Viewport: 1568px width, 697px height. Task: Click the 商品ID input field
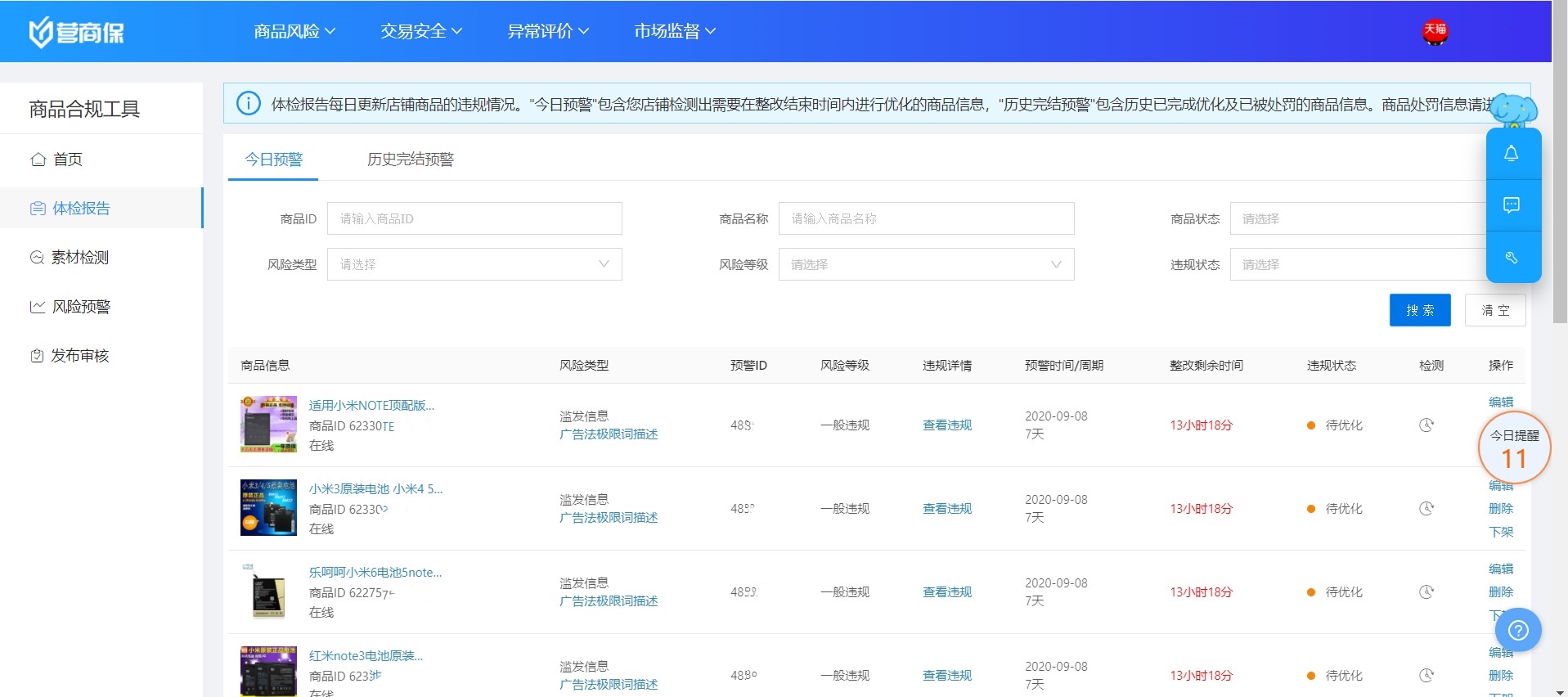[x=474, y=218]
